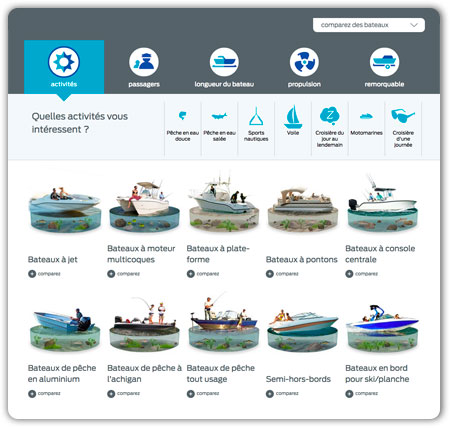
Task: Open 'Bateaux à moteur multicoques' boat image
Action: click(x=144, y=207)
